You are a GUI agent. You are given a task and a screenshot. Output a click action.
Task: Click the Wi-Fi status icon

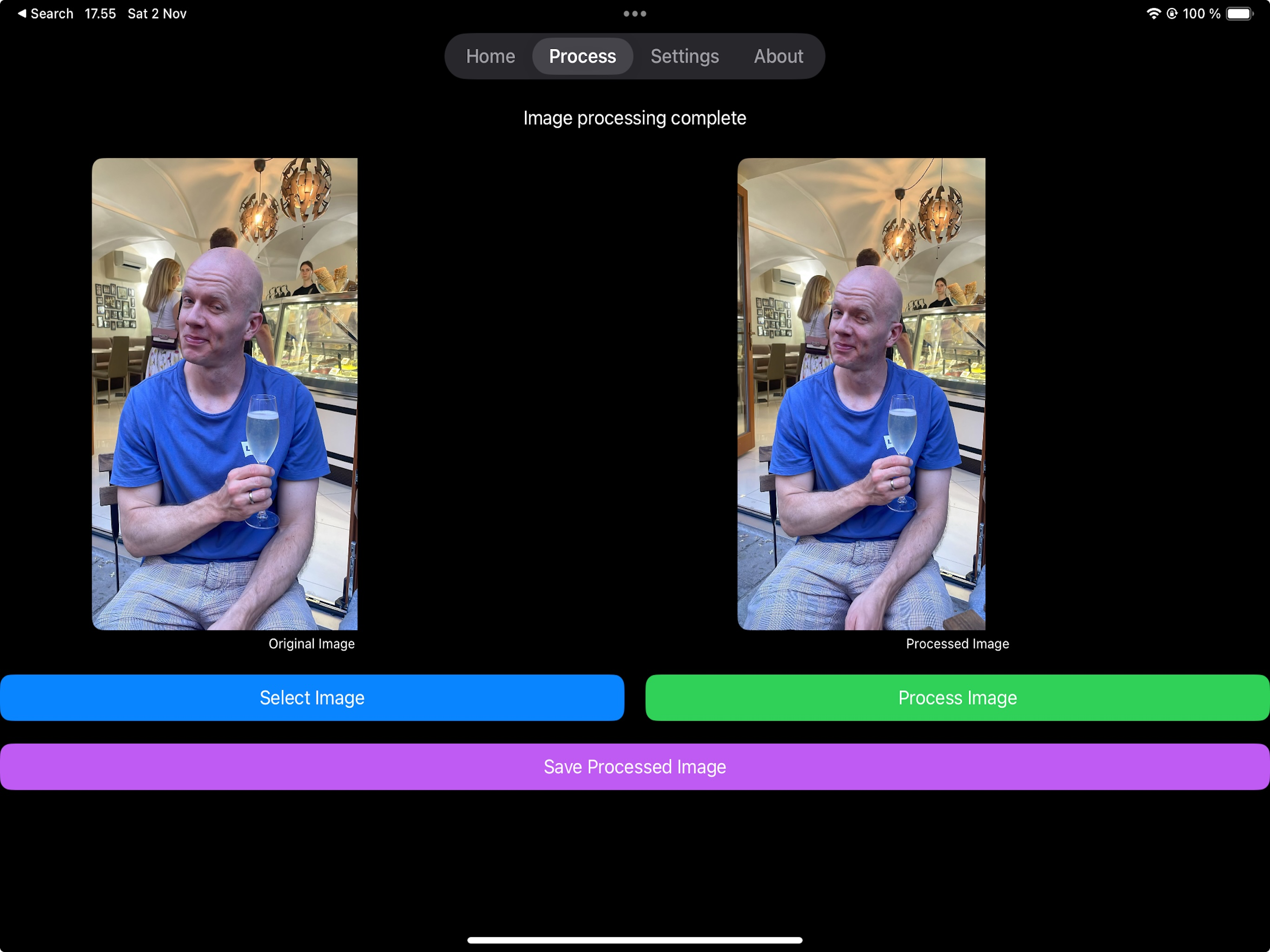1153,13
